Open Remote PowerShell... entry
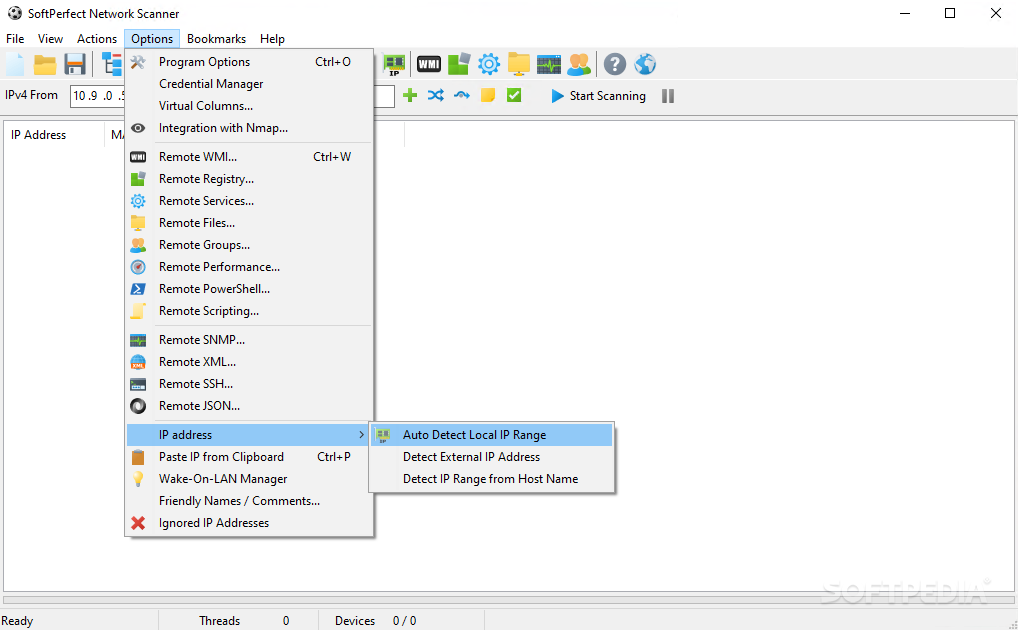1018x630 pixels. (x=250, y=289)
